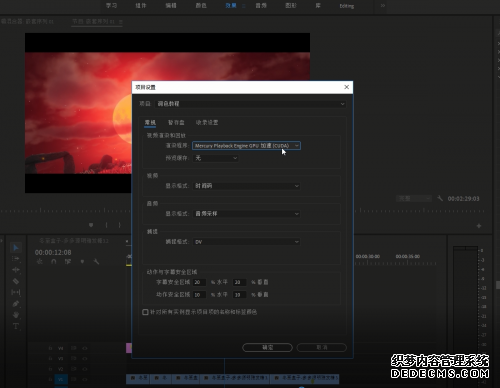Select the Selection arrow tool

[x=16, y=247]
